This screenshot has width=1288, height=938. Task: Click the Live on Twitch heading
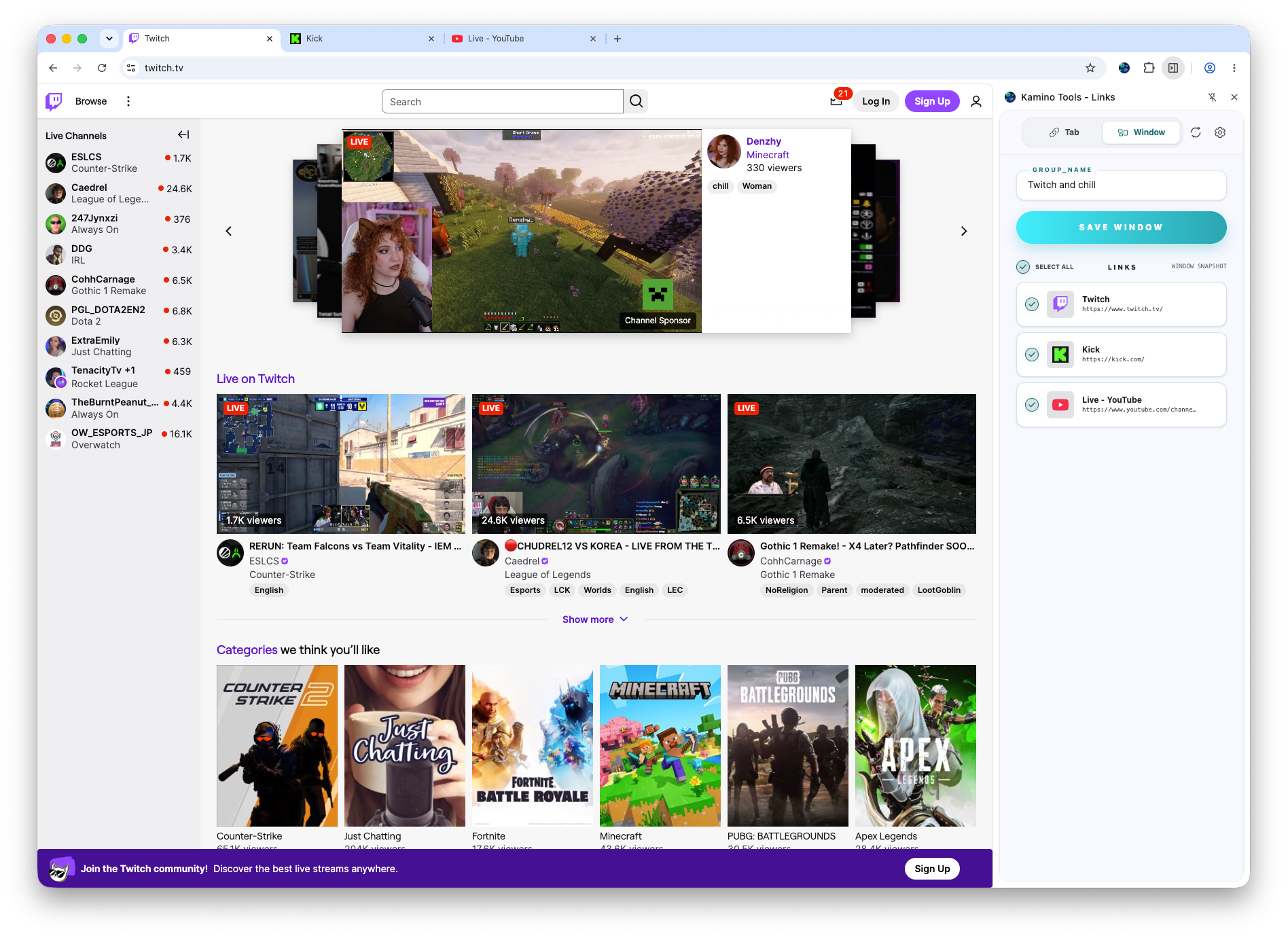[255, 379]
